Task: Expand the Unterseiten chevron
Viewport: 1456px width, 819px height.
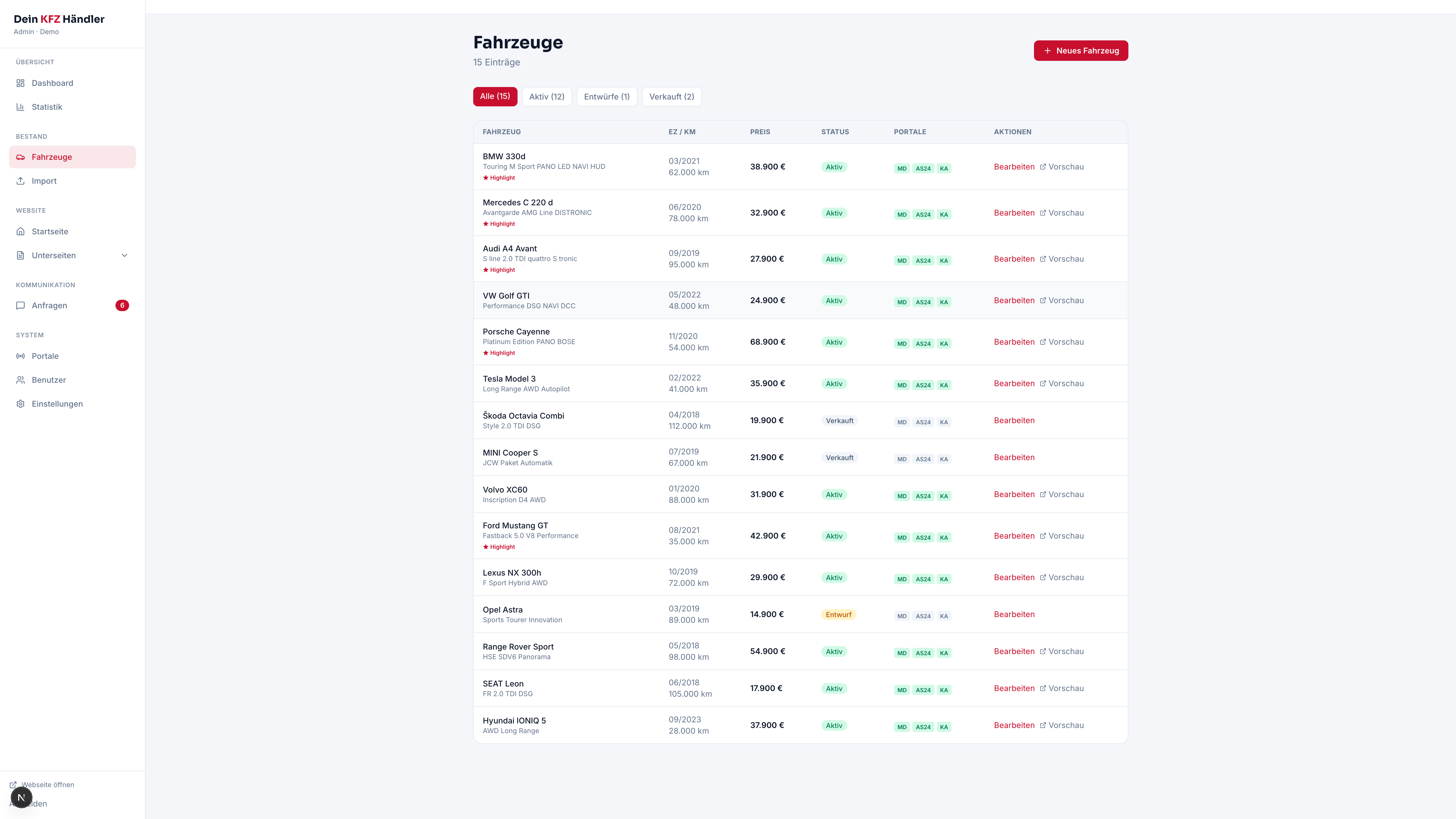Action: 124,255
